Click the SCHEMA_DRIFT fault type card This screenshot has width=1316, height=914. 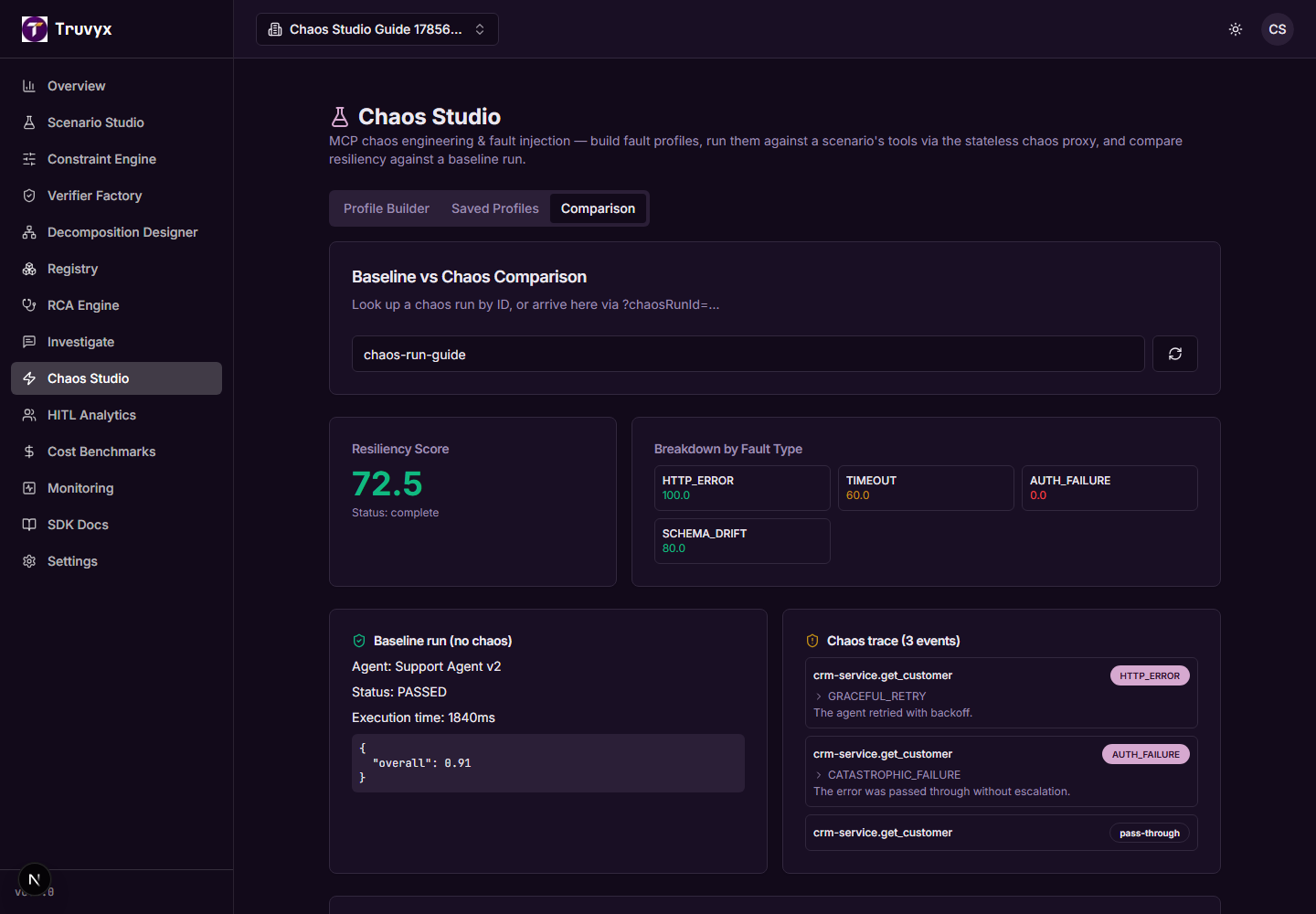(x=742, y=541)
